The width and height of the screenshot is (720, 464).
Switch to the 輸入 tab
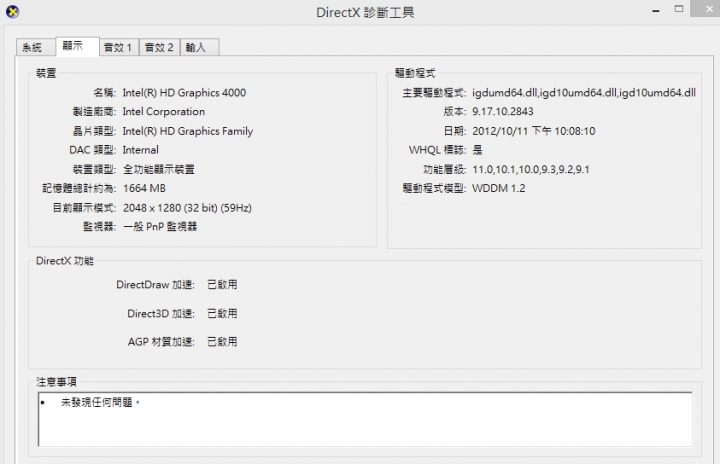pos(200,47)
